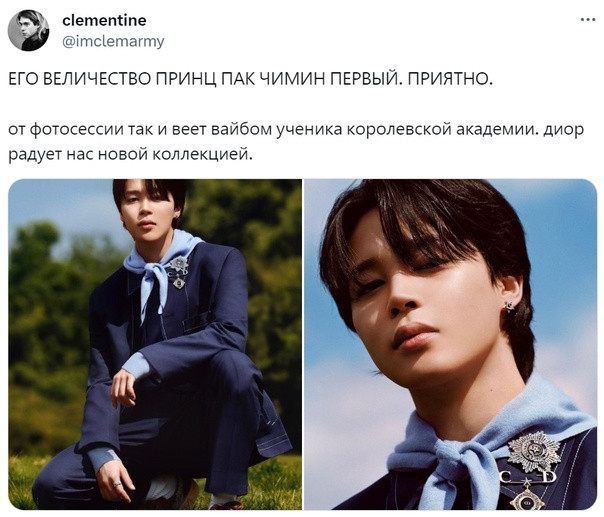Click the second paragraph beginning 'от фотосессии'
604x517 pixels.
pyautogui.click(x=296, y=142)
